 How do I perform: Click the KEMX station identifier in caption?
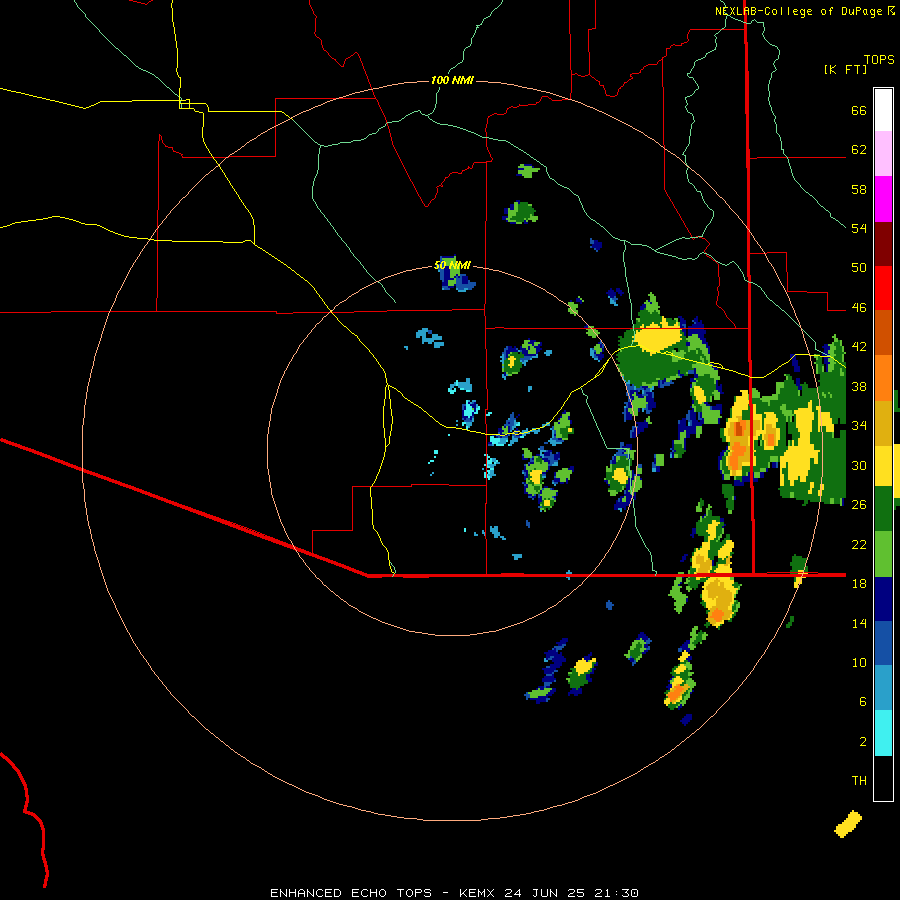point(476,893)
